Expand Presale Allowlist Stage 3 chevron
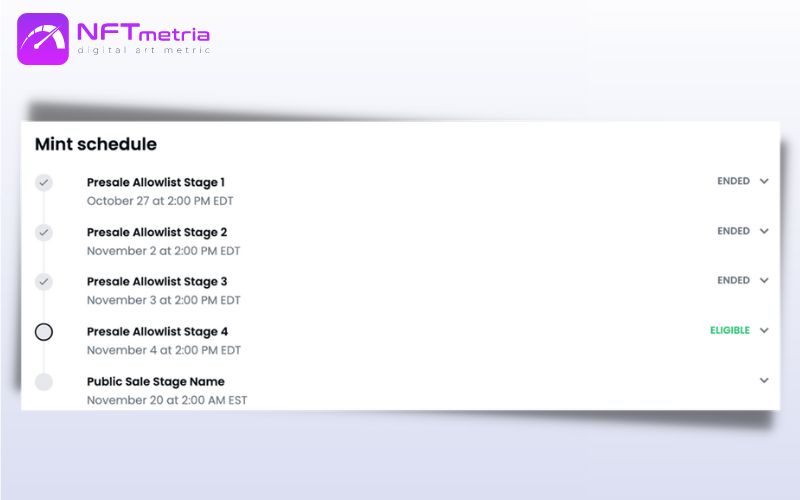Screen dimensions: 800x500 [764, 280]
